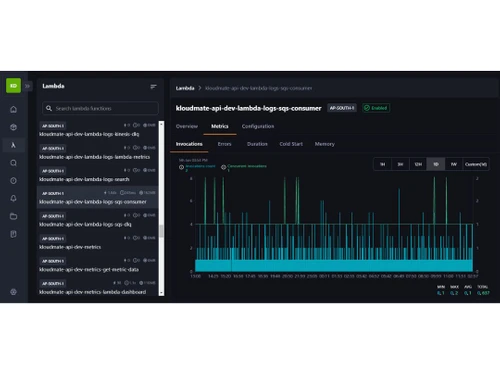Select the Lambda icon in sidebar
Viewport: 500px width, 375px height.
pyautogui.click(x=13, y=145)
